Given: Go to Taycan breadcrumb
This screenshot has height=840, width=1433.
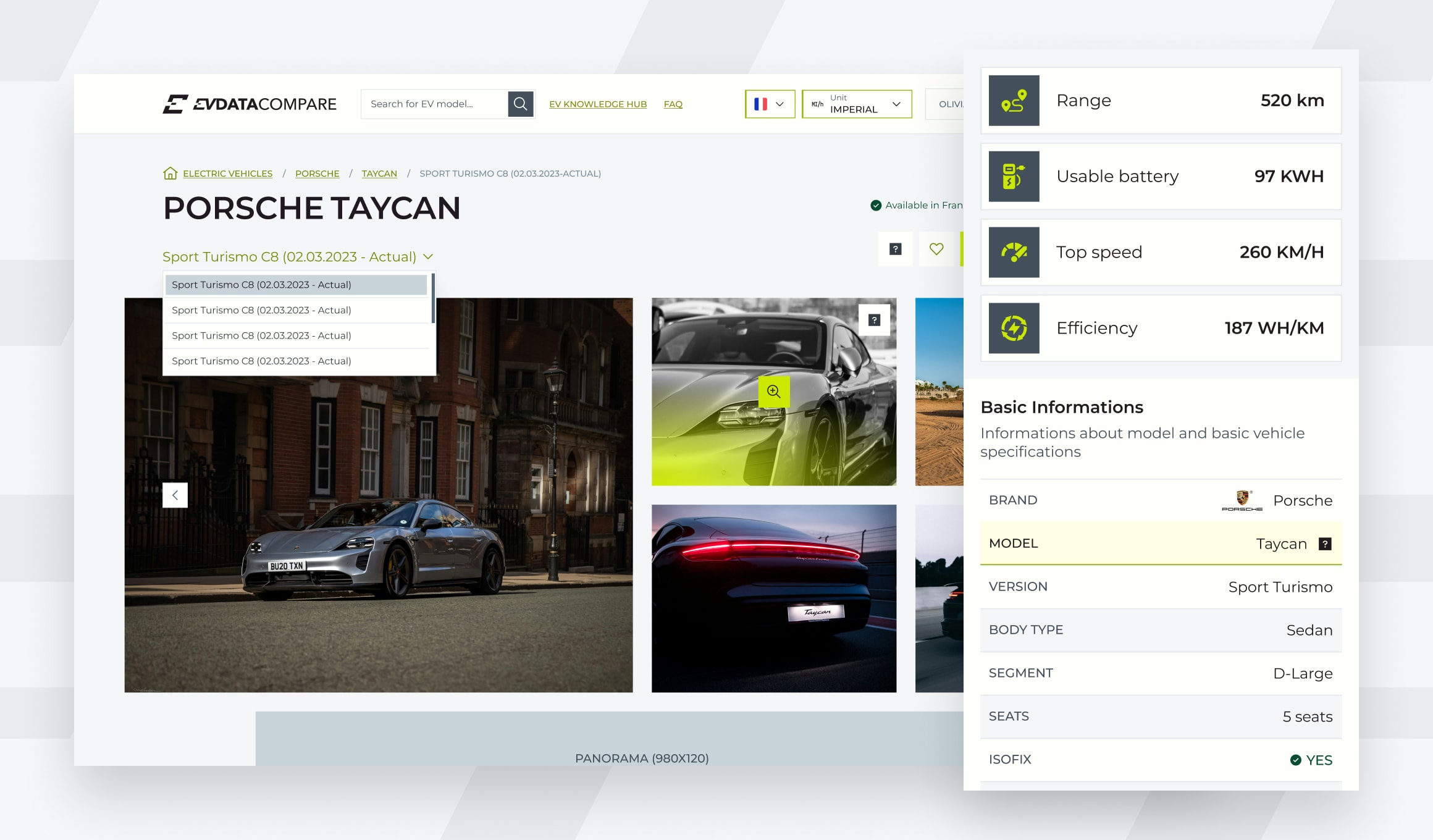Looking at the screenshot, I should tap(379, 174).
